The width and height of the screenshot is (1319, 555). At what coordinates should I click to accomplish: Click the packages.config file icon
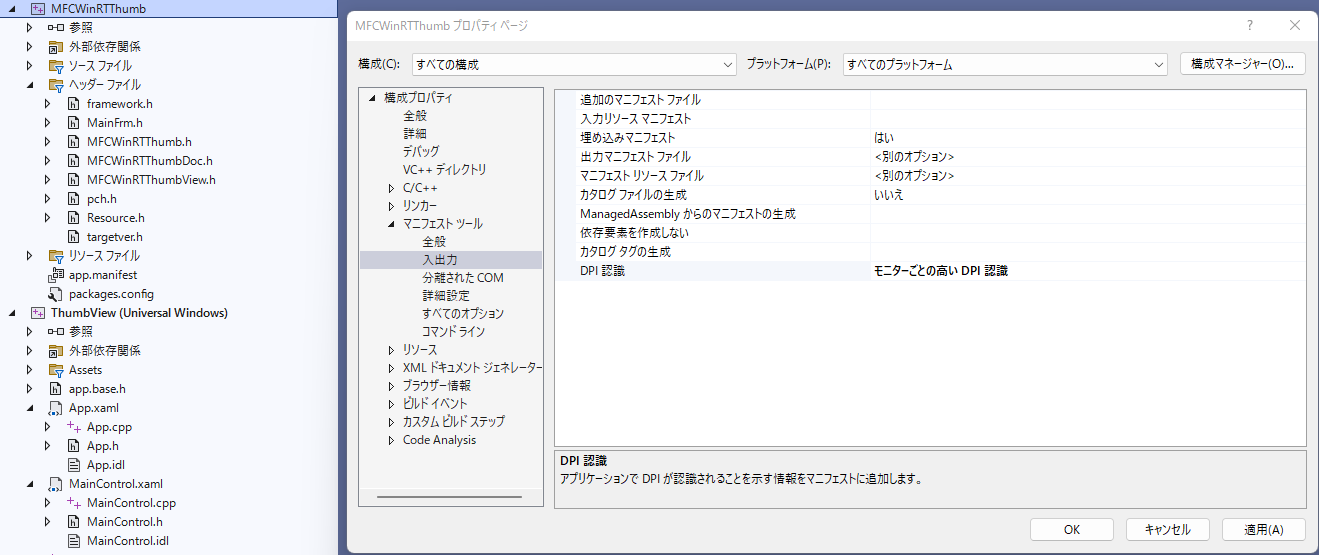point(56,294)
